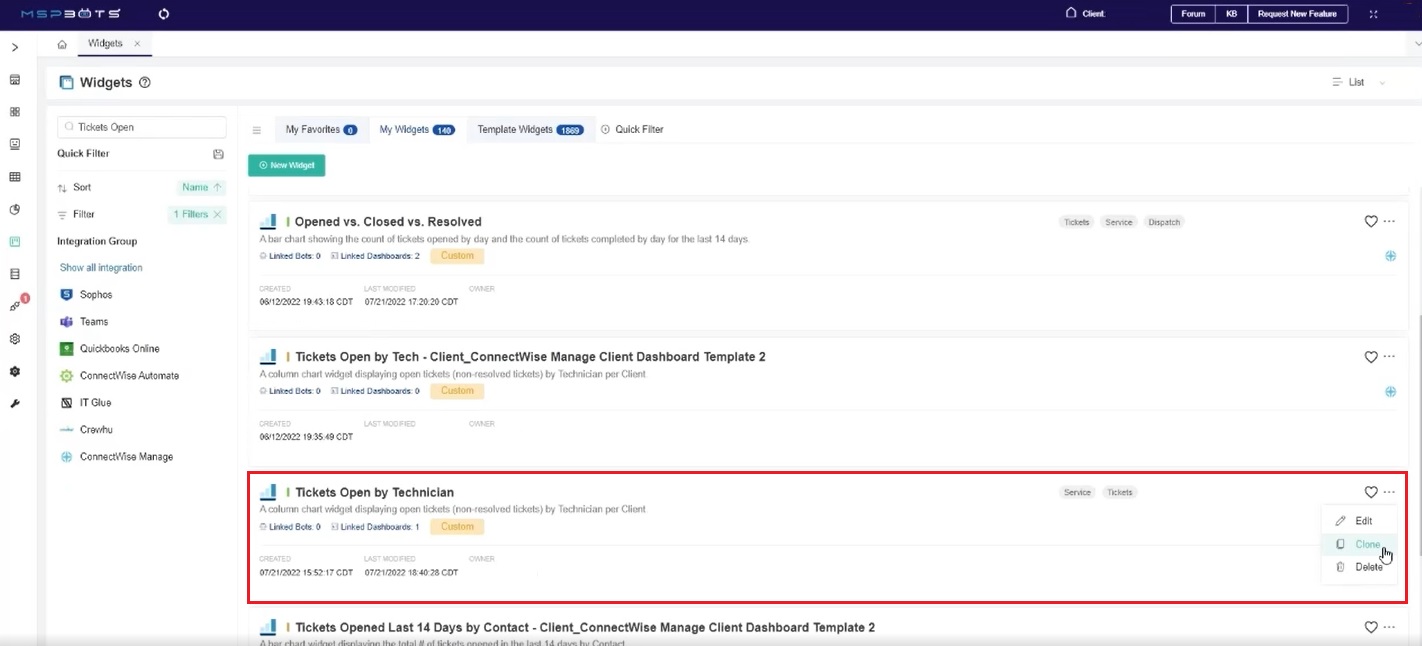Open the home icon in the tab bar
The image size is (1422, 646).
click(61, 43)
